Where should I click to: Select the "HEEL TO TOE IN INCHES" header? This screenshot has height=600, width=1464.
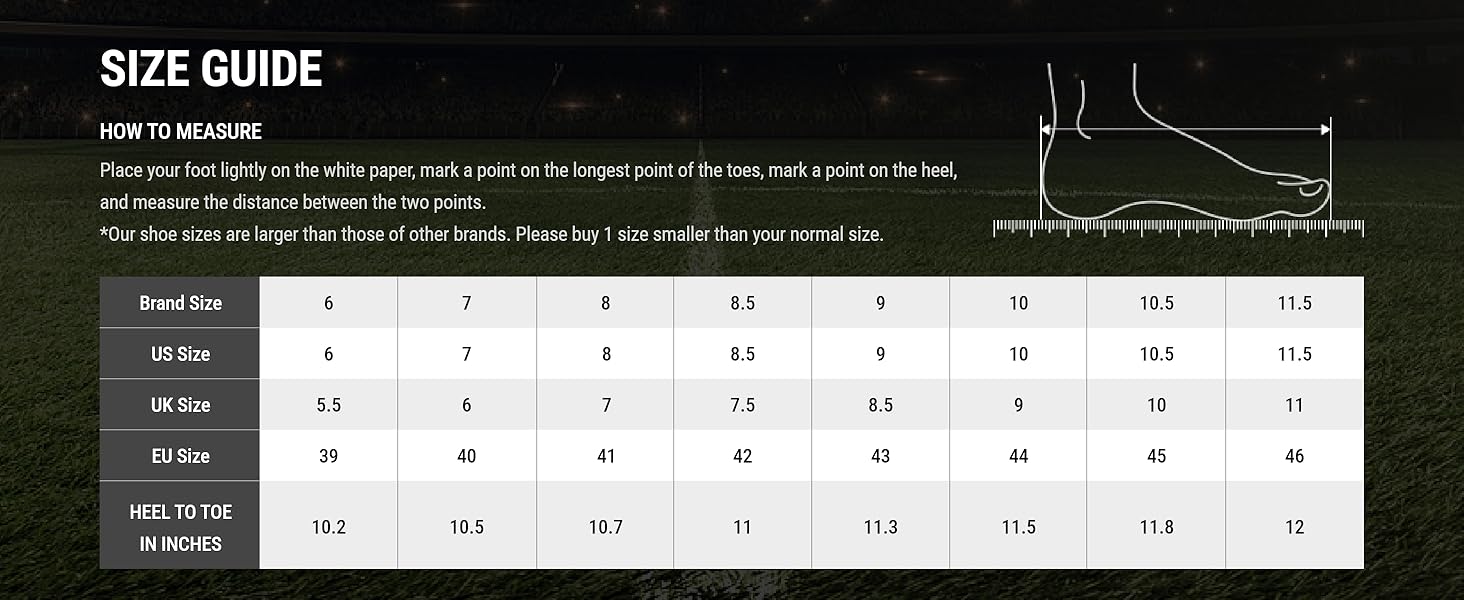click(x=180, y=527)
